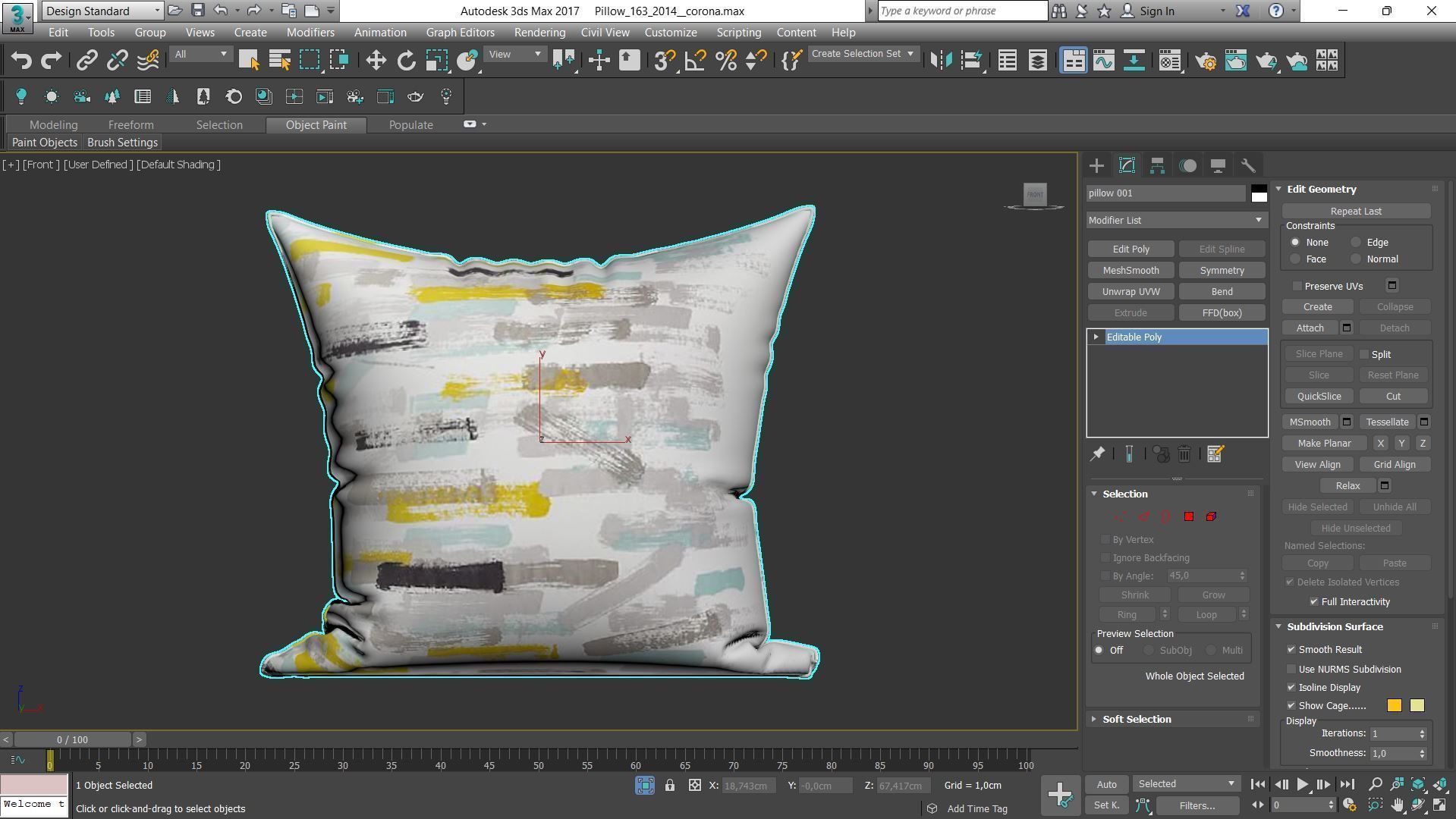Click the object color swatch beside pillow 001
The height and width of the screenshot is (819, 1456).
[1259, 193]
